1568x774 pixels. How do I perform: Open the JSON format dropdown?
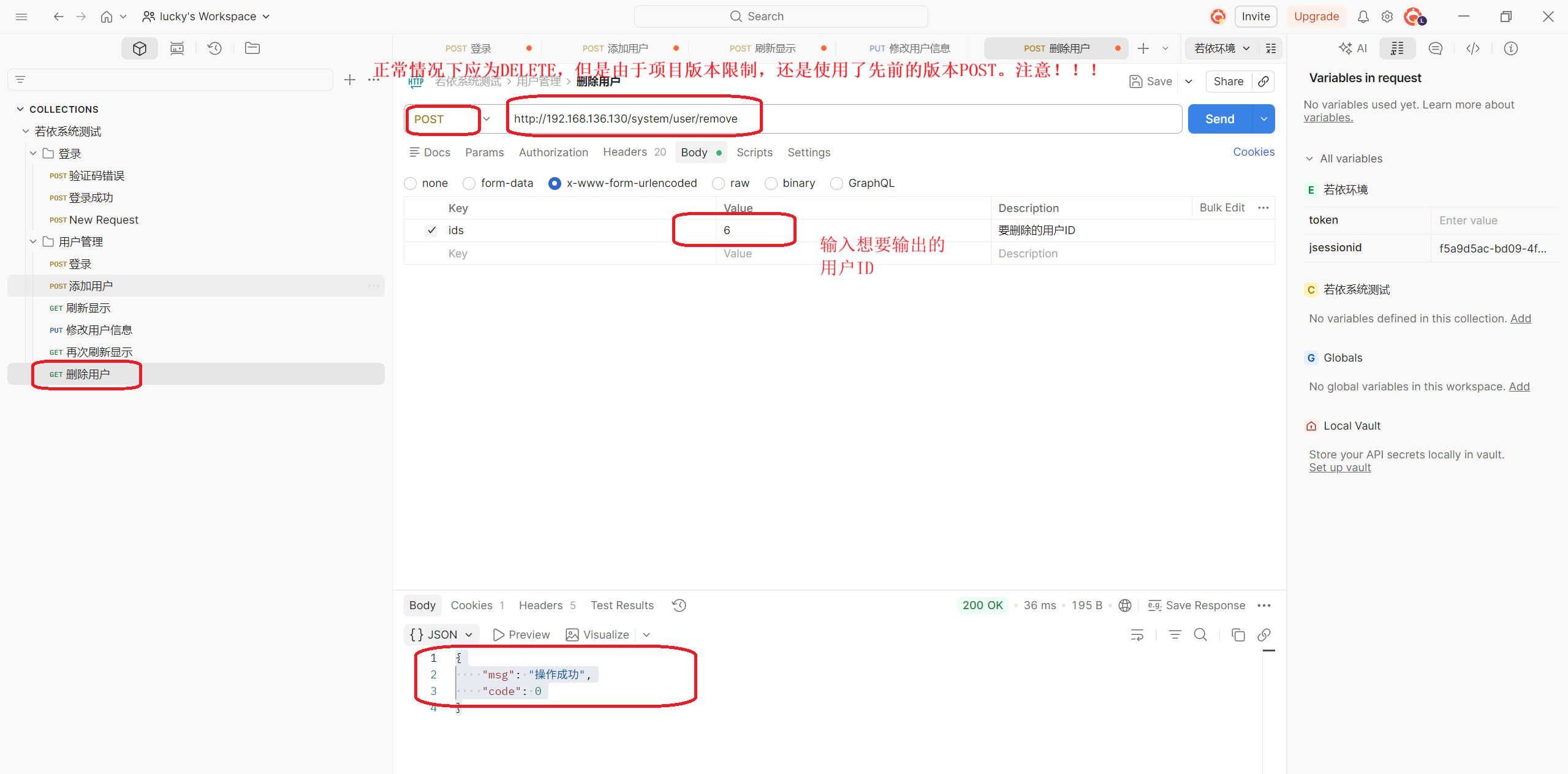click(x=441, y=635)
